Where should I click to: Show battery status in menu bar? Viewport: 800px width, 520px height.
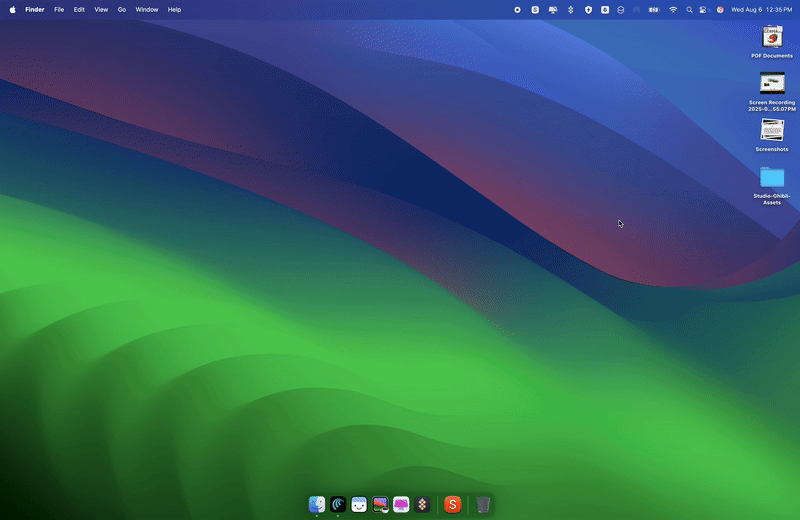[654, 10]
